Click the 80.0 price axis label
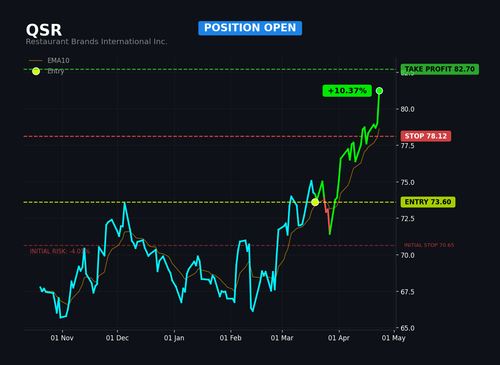The width and height of the screenshot is (500, 365). pyautogui.click(x=407, y=109)
